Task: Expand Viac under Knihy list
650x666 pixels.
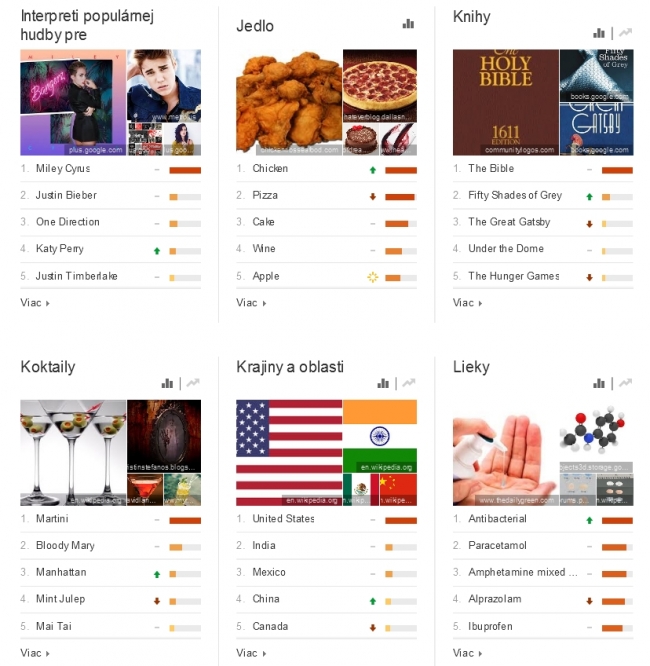Action: click(467, 302)
